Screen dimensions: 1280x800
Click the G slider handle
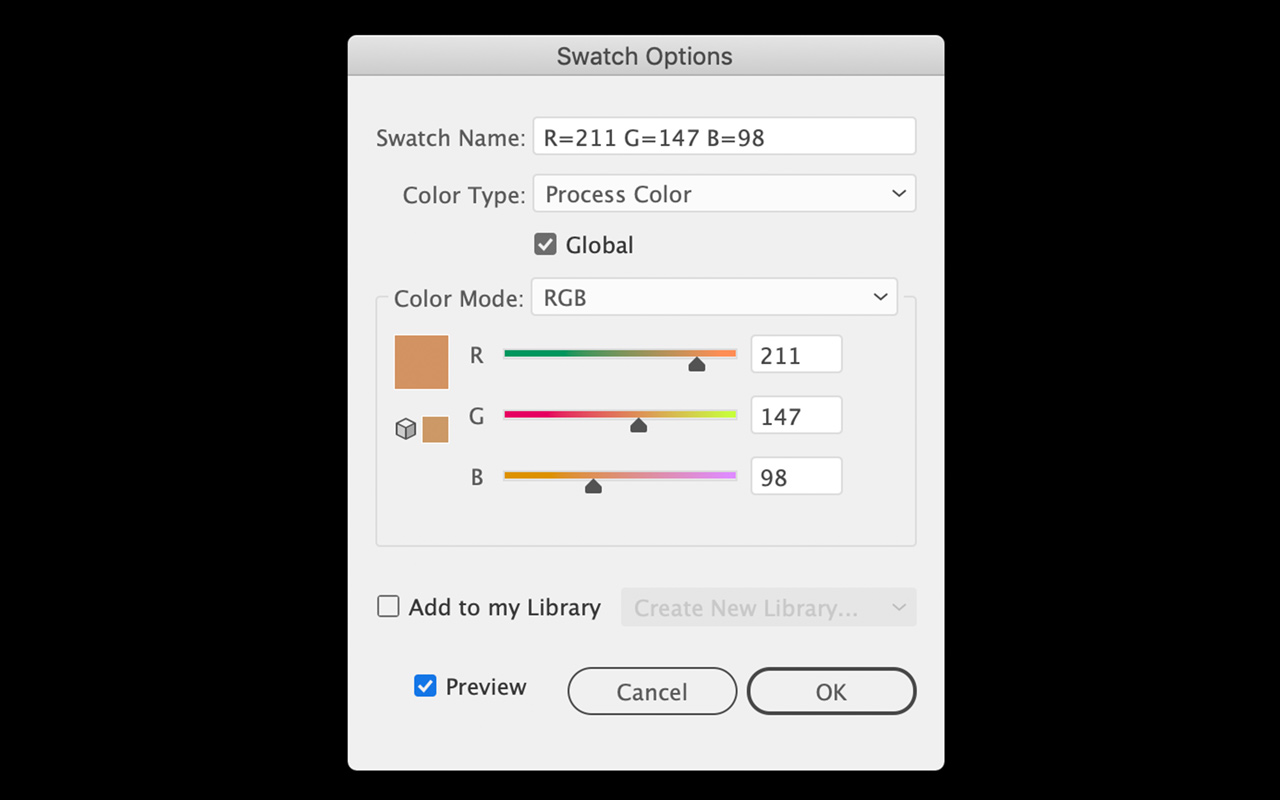pos(639,426)
